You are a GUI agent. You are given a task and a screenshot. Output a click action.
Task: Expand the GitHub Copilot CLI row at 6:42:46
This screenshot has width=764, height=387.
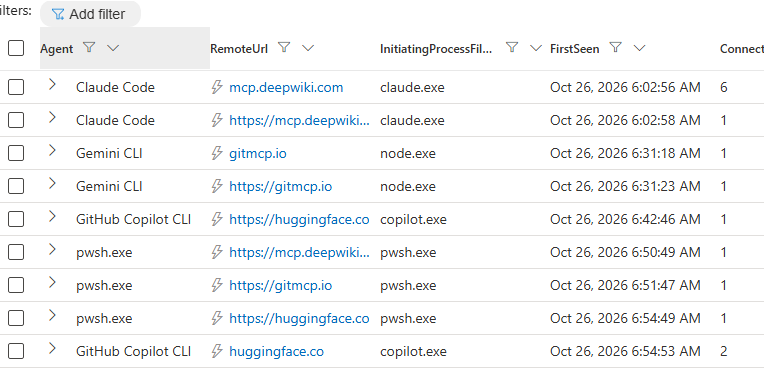pyautogui.click(x=53, y=217)
